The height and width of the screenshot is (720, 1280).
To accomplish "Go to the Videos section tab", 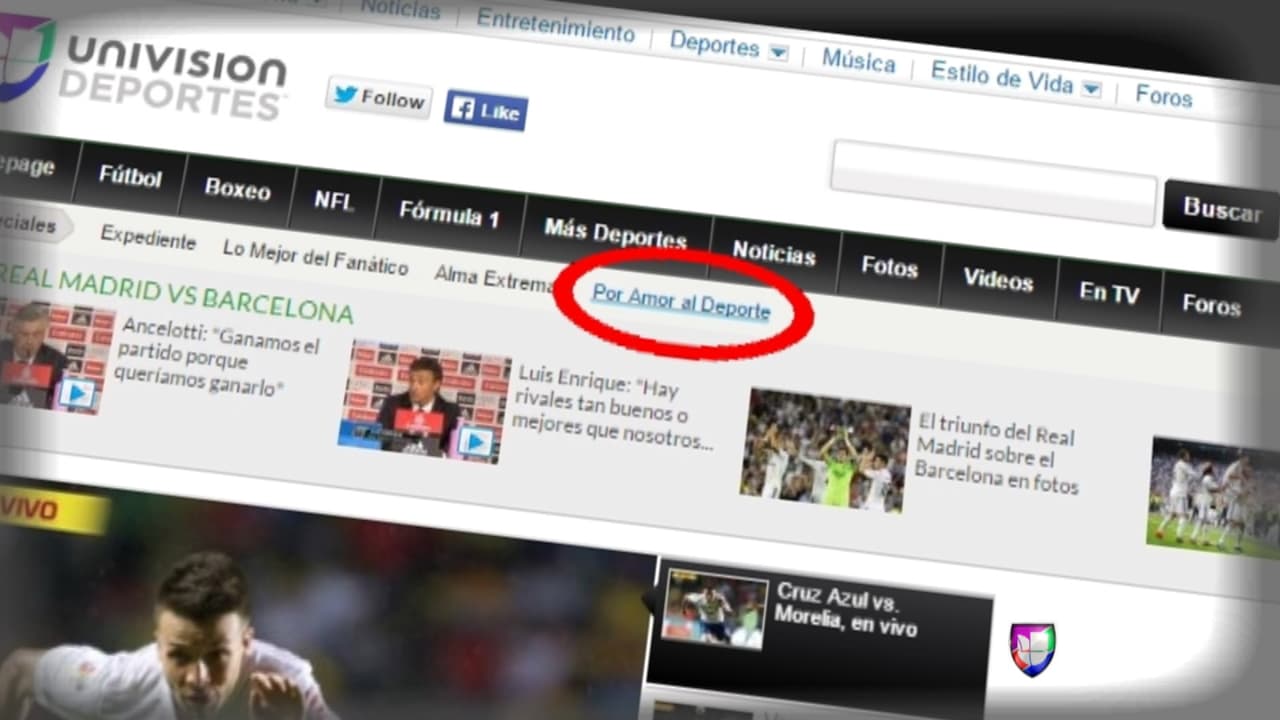I will click(998, 279).
